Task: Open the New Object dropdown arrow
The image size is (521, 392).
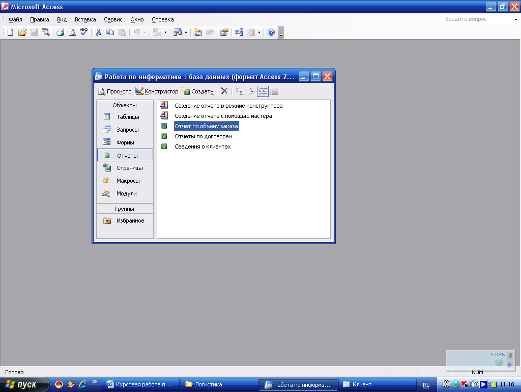Action: [259, 33]
